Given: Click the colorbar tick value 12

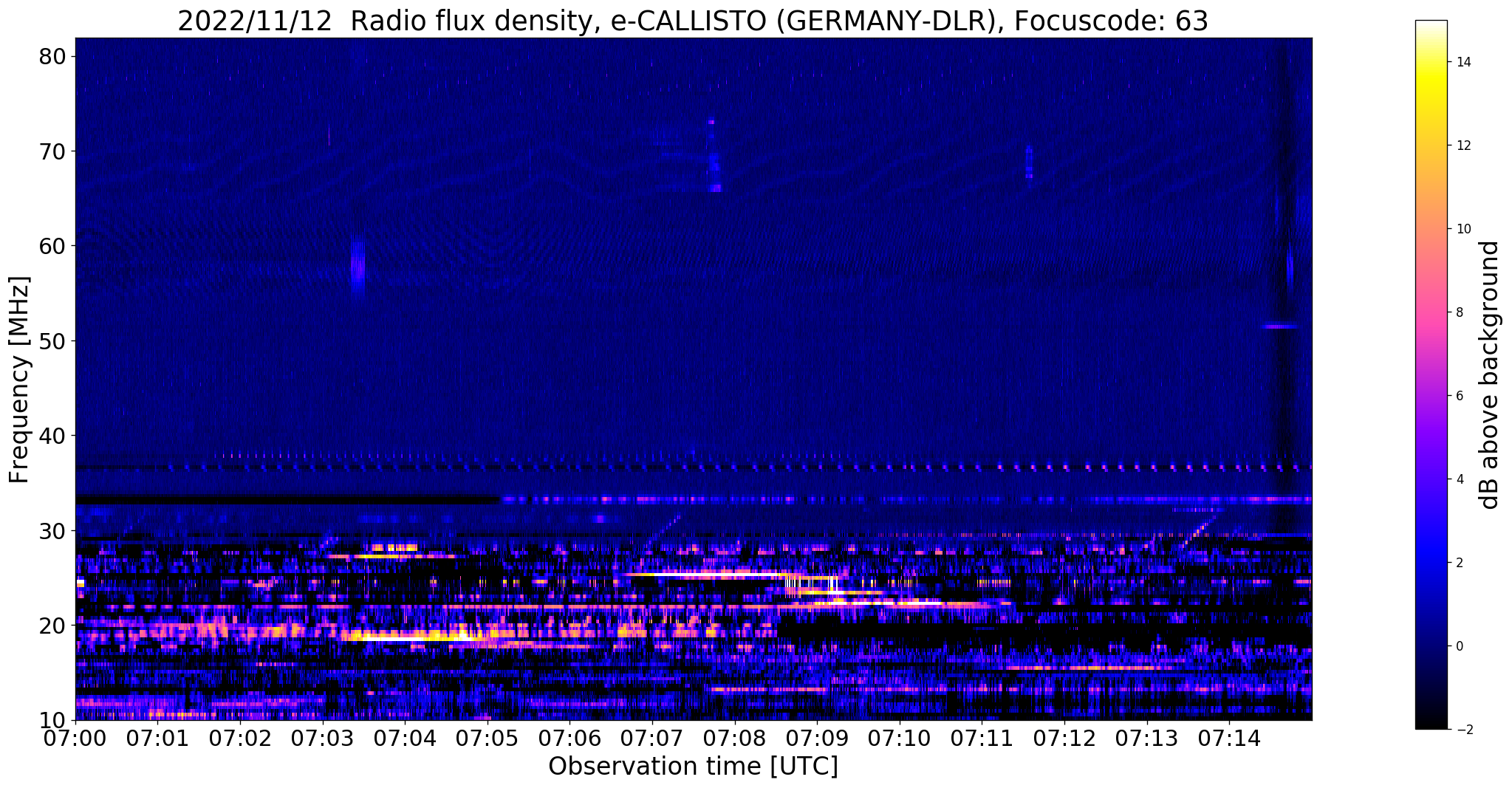Looking at the screenshot, I should click(x=1463, y=145).
